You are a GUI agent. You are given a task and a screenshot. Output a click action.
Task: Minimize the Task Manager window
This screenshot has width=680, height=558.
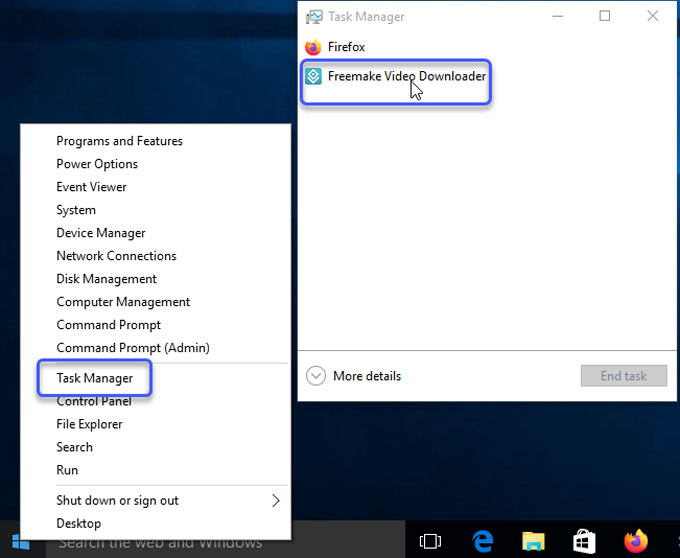point(558,16)
